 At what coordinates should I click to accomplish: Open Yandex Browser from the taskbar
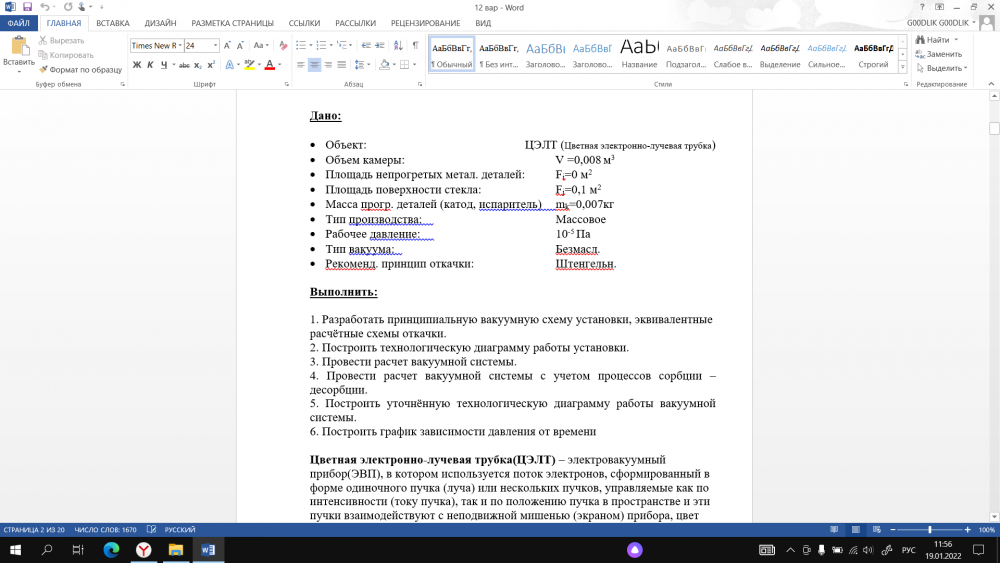pyautogui.click(x=143, y=550)
